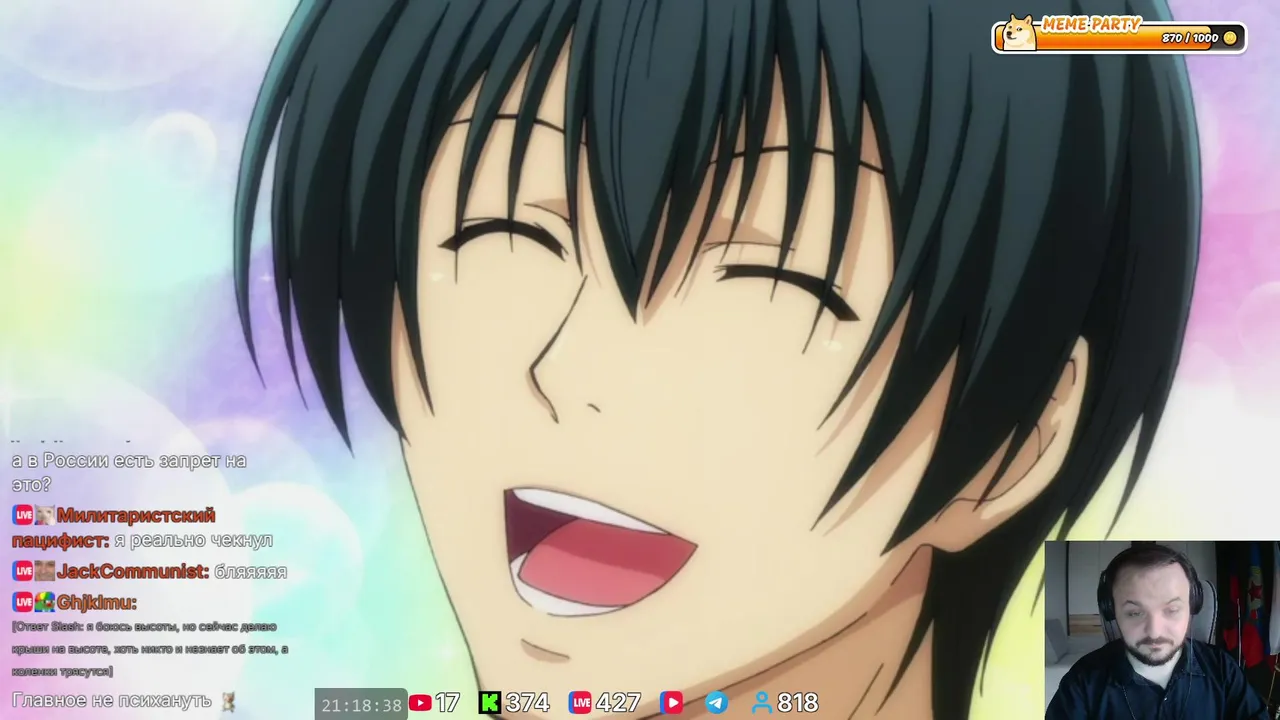Click the LIVE badge beside JackCommunist
Screen dimensions: 1280x720
(23, 571)
